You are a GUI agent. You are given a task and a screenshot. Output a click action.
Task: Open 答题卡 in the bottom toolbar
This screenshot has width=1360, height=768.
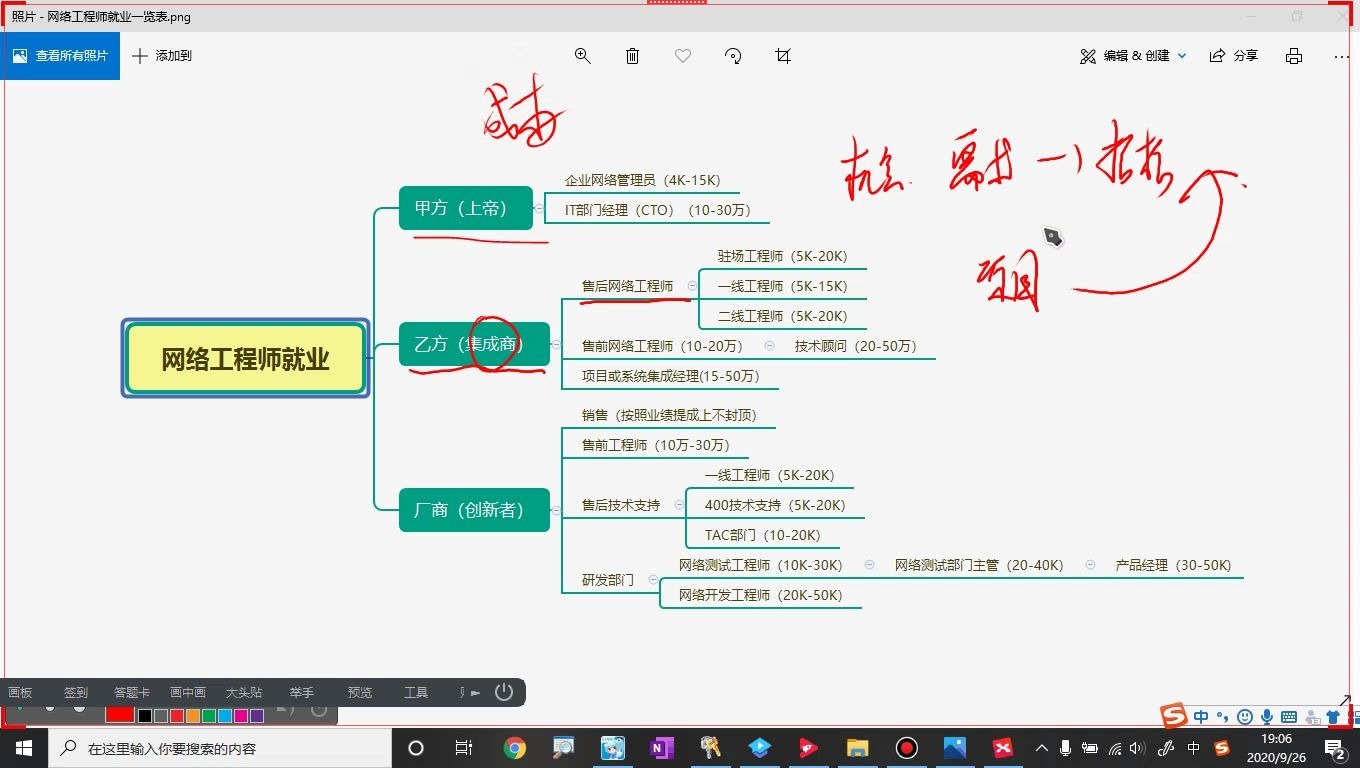pyautogui.click(x=132, y=692)
